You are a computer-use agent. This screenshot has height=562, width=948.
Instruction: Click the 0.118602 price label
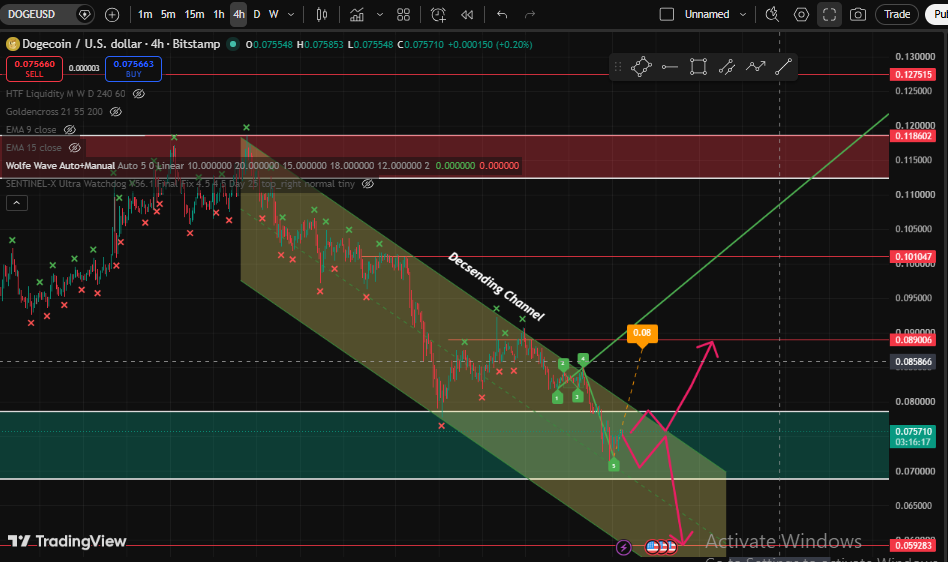[x=913, y=136]
